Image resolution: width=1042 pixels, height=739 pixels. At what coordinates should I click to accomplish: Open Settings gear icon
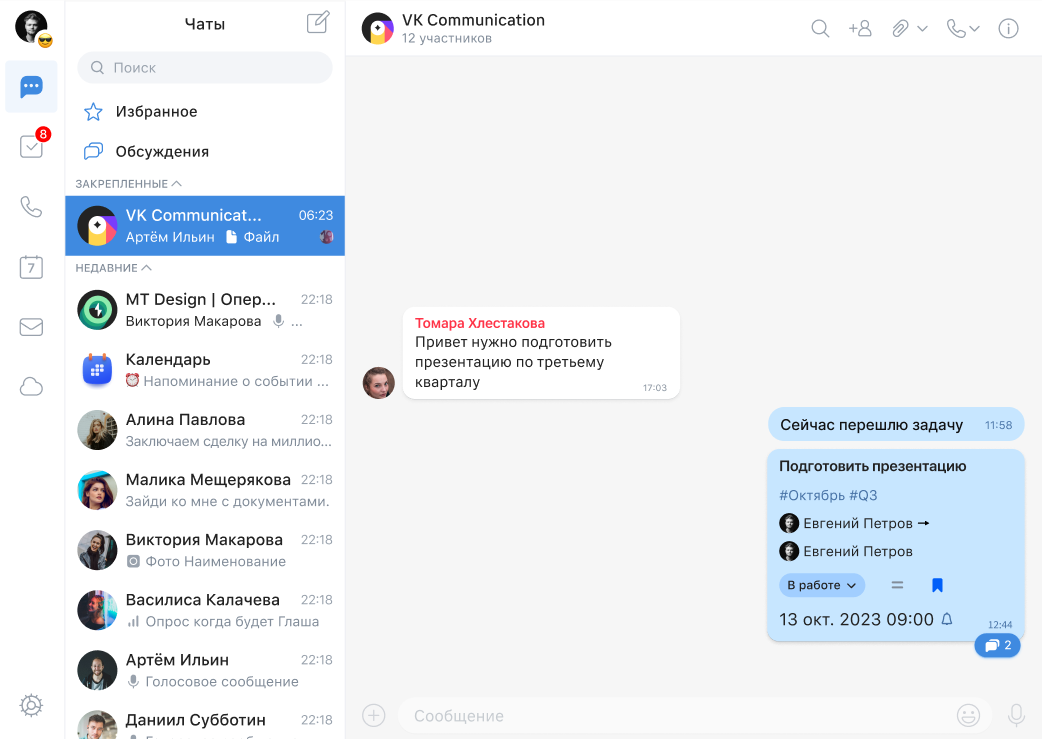(31, 705)
